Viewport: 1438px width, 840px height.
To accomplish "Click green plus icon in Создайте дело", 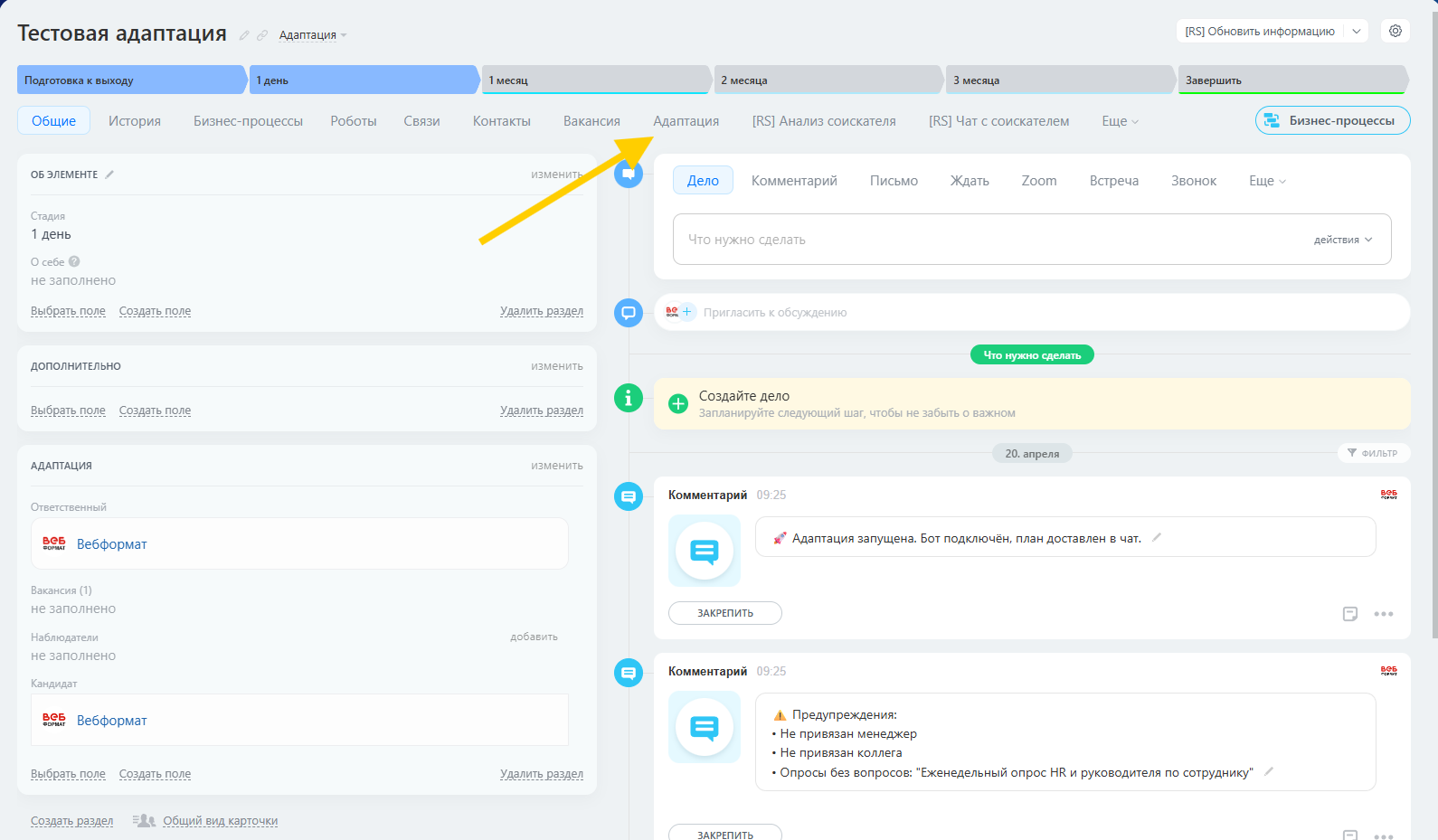I will pyautogui.click(x=678, y=403).
